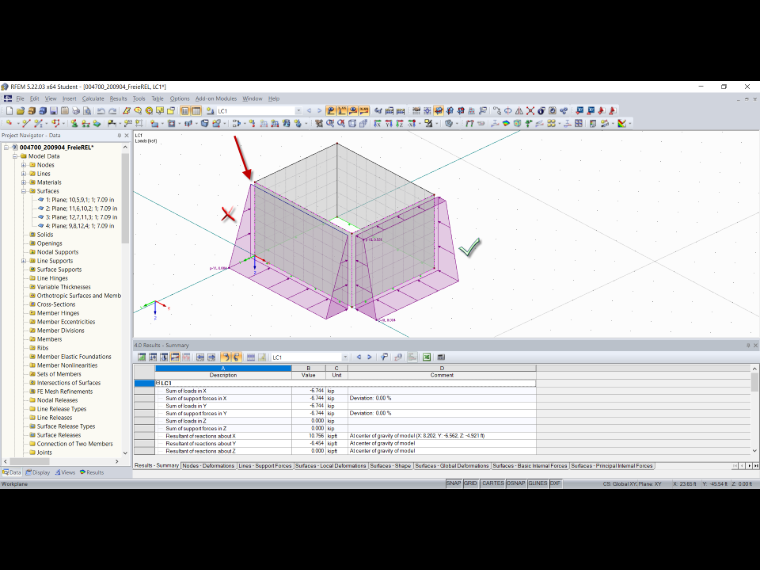Select surface 1: Plane 10,5,9,1 in tree
Viewport: 760px width, 570px height.
coord(80,200)
